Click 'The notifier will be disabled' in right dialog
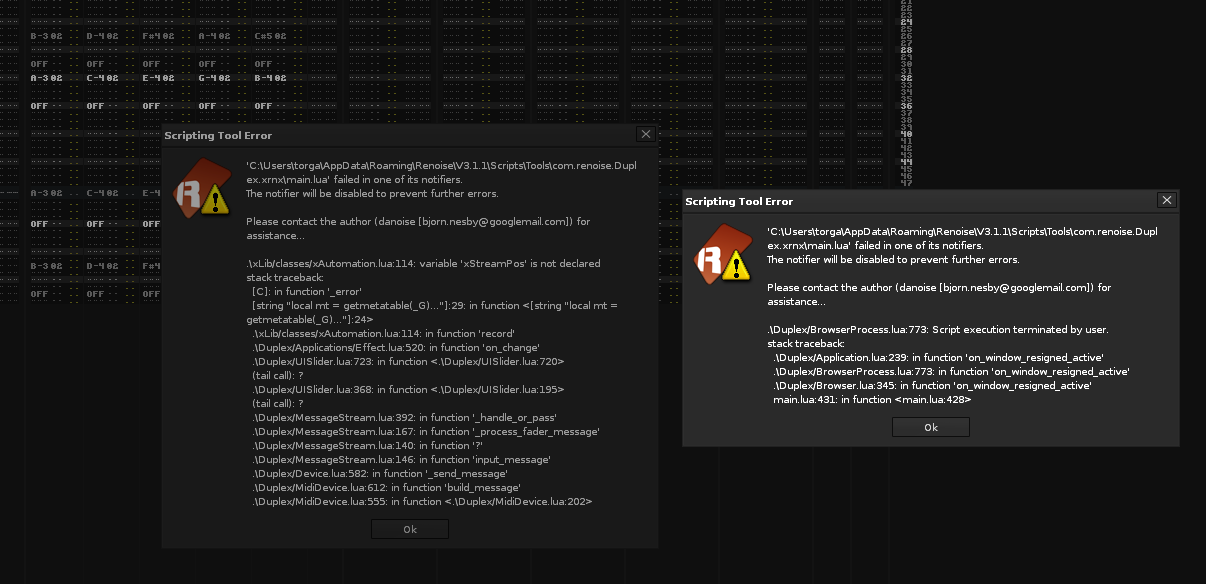Viewport: 1206px width, 584px height. [893, 260]
